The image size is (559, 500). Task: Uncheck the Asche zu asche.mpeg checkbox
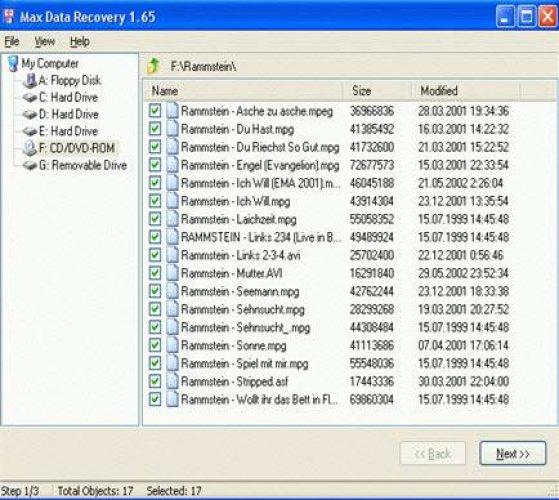(x=155, y=111)
